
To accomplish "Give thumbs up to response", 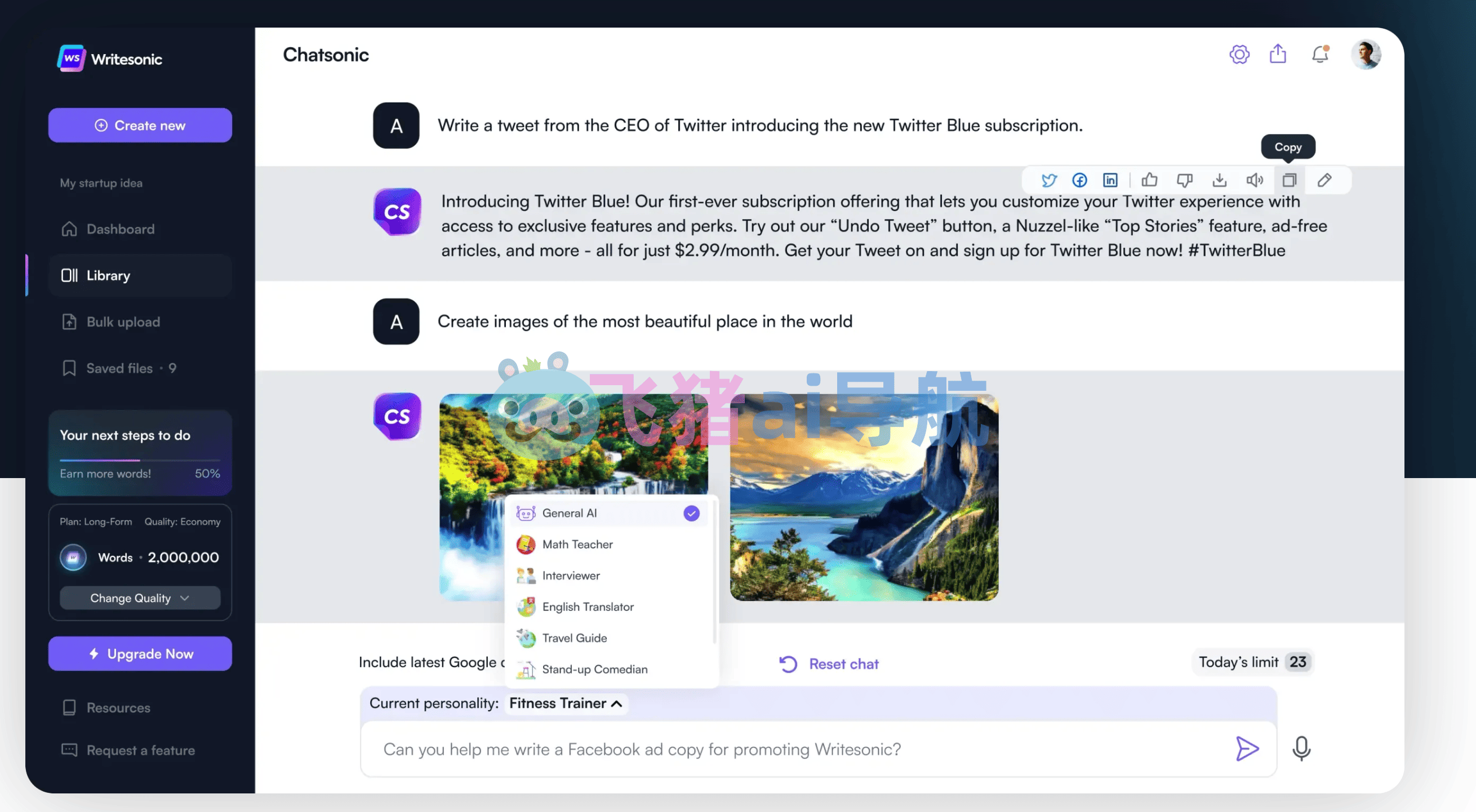I will pyautogui.click(x=1149, y=180).
